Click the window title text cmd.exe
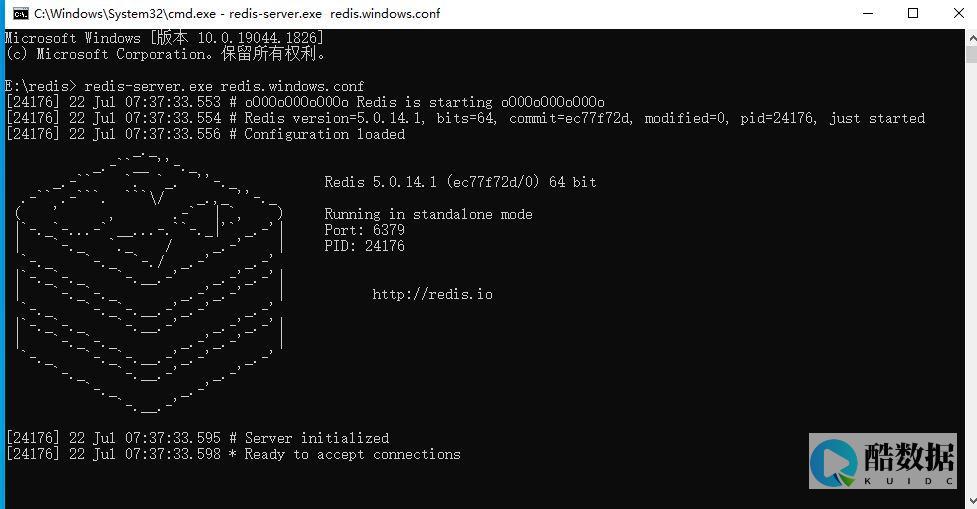This screenshot has height=509, width=977. 237,14
